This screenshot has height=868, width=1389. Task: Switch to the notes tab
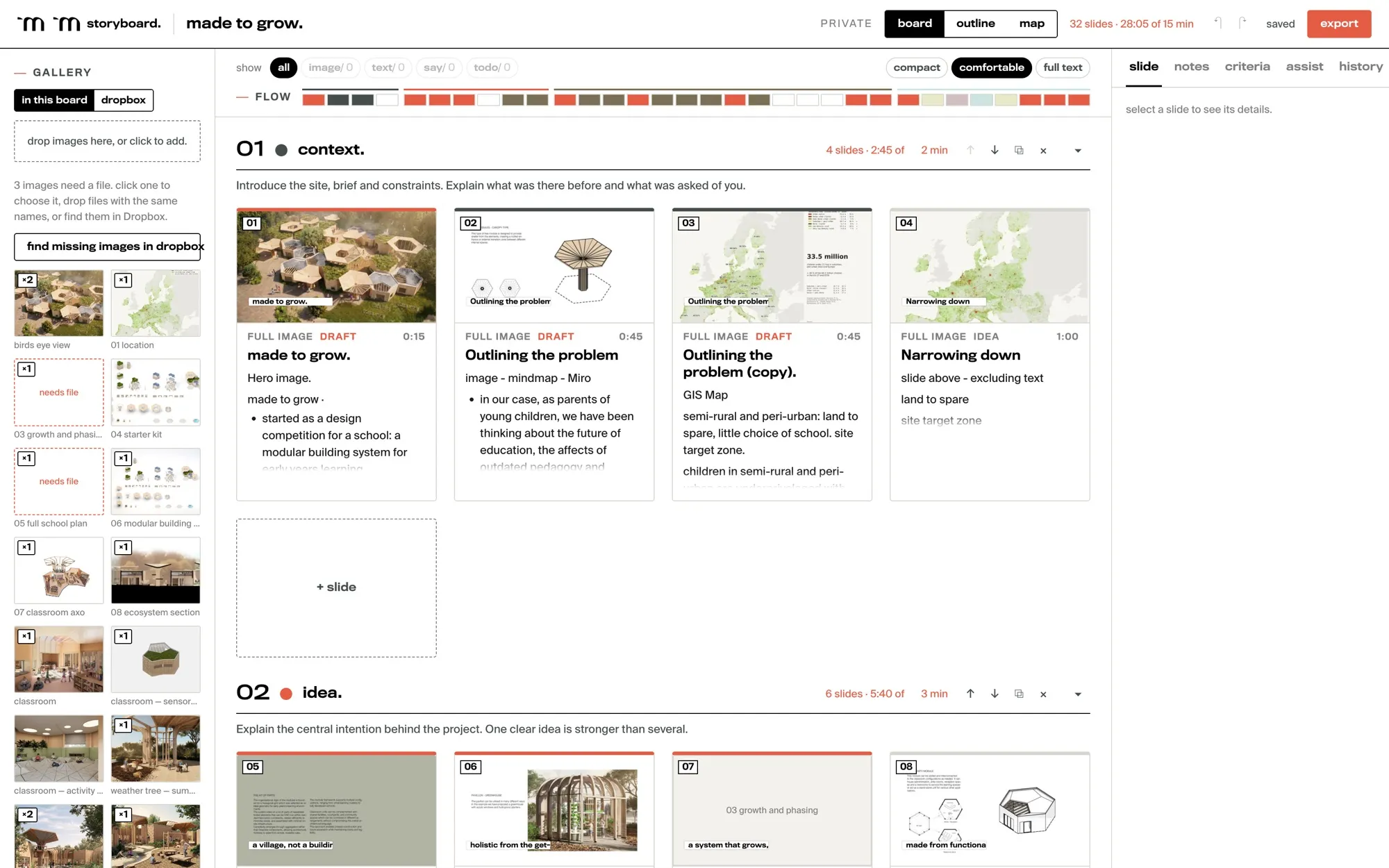(1191, 67)
